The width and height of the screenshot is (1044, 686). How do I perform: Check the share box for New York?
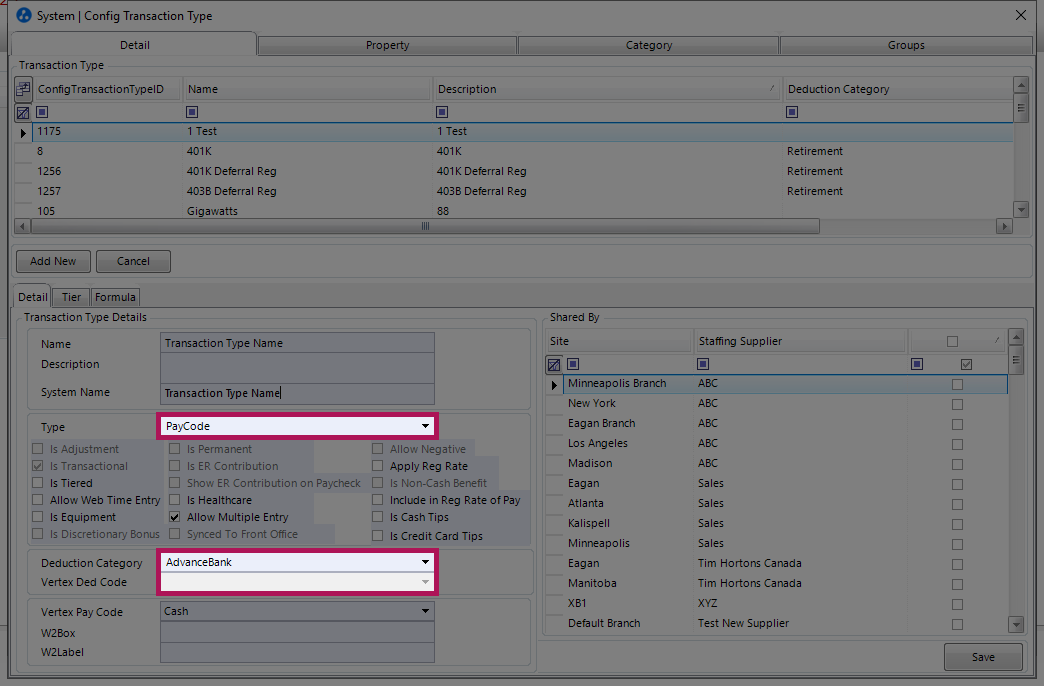pyautogui.click(x=957, y=404)
